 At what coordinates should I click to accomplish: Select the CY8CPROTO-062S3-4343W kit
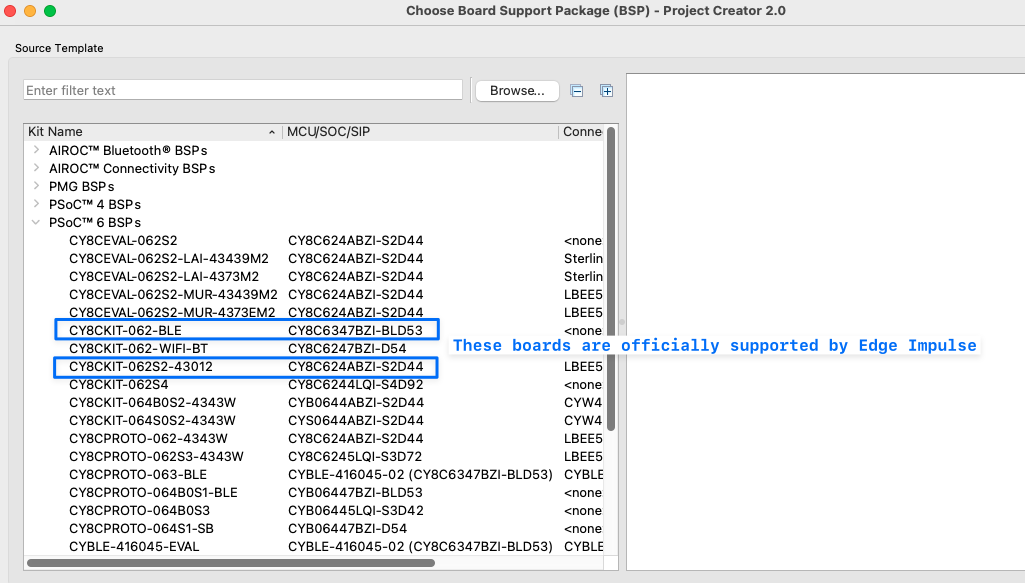pyautogui.click(x=156, y=456)
